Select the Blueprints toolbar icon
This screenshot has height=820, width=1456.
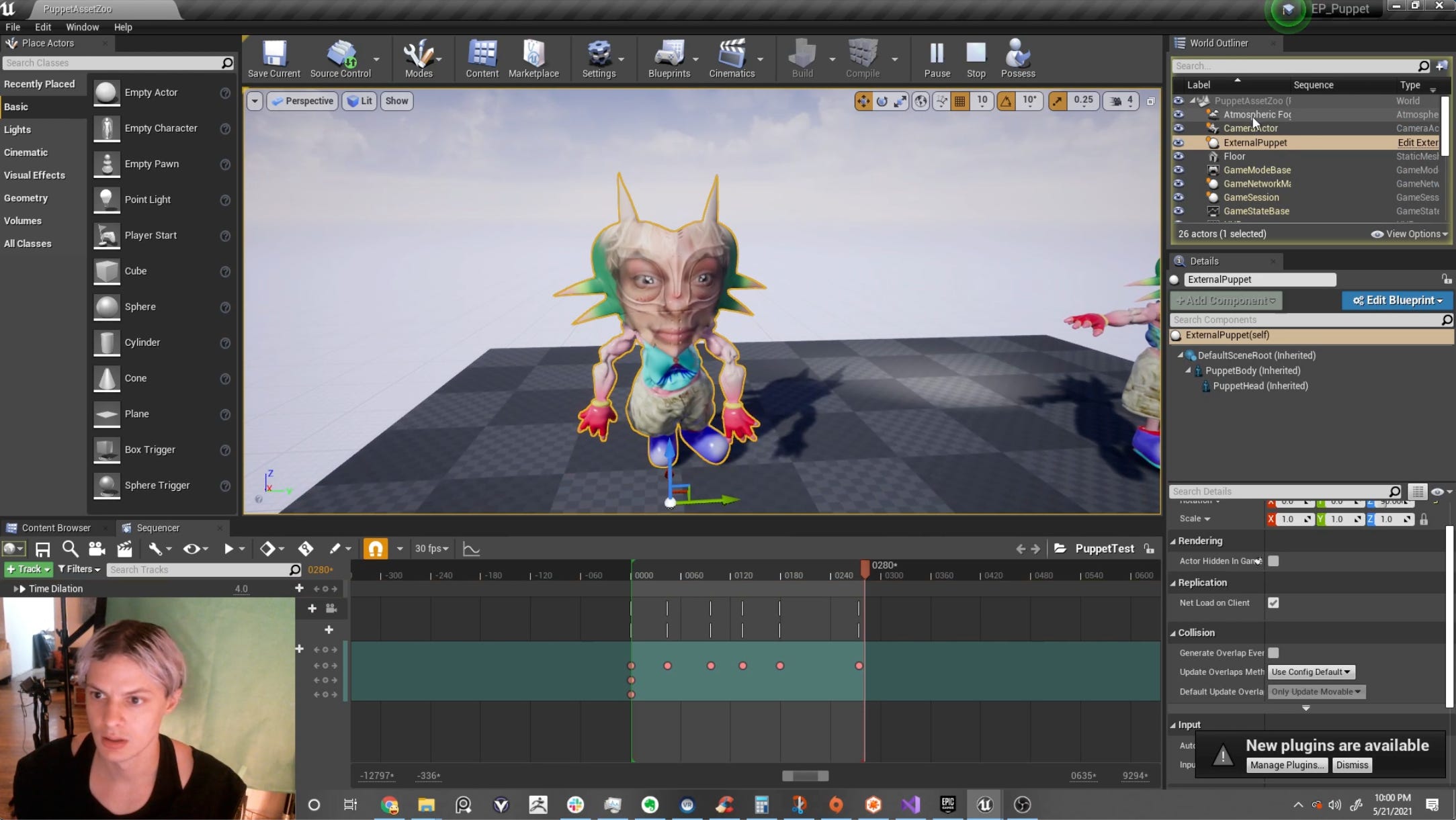tap(669, 59)
